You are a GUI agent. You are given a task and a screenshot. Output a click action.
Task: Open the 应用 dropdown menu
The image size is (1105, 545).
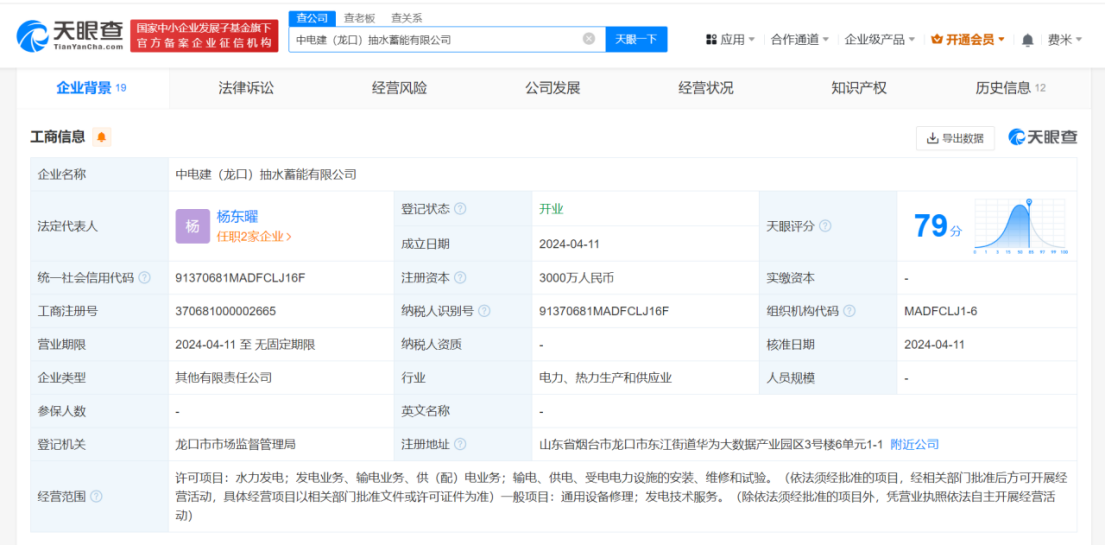[x=730, y=40]
